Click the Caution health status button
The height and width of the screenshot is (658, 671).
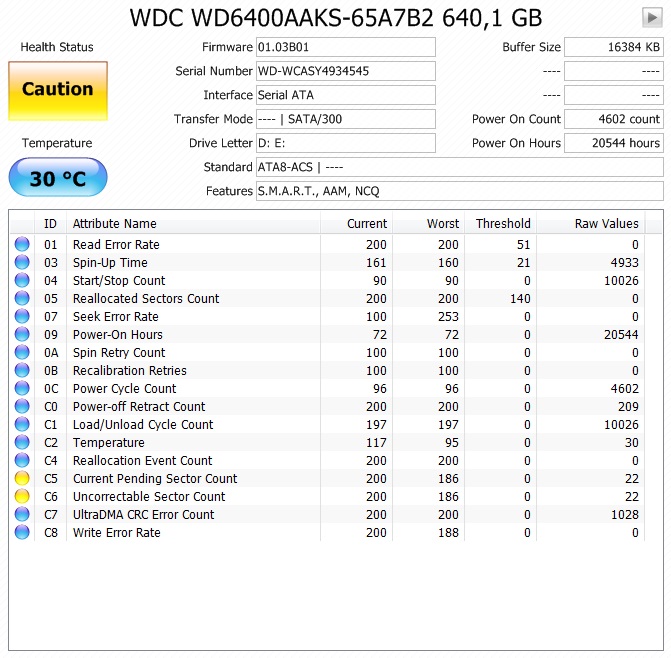tap(58, 91)
